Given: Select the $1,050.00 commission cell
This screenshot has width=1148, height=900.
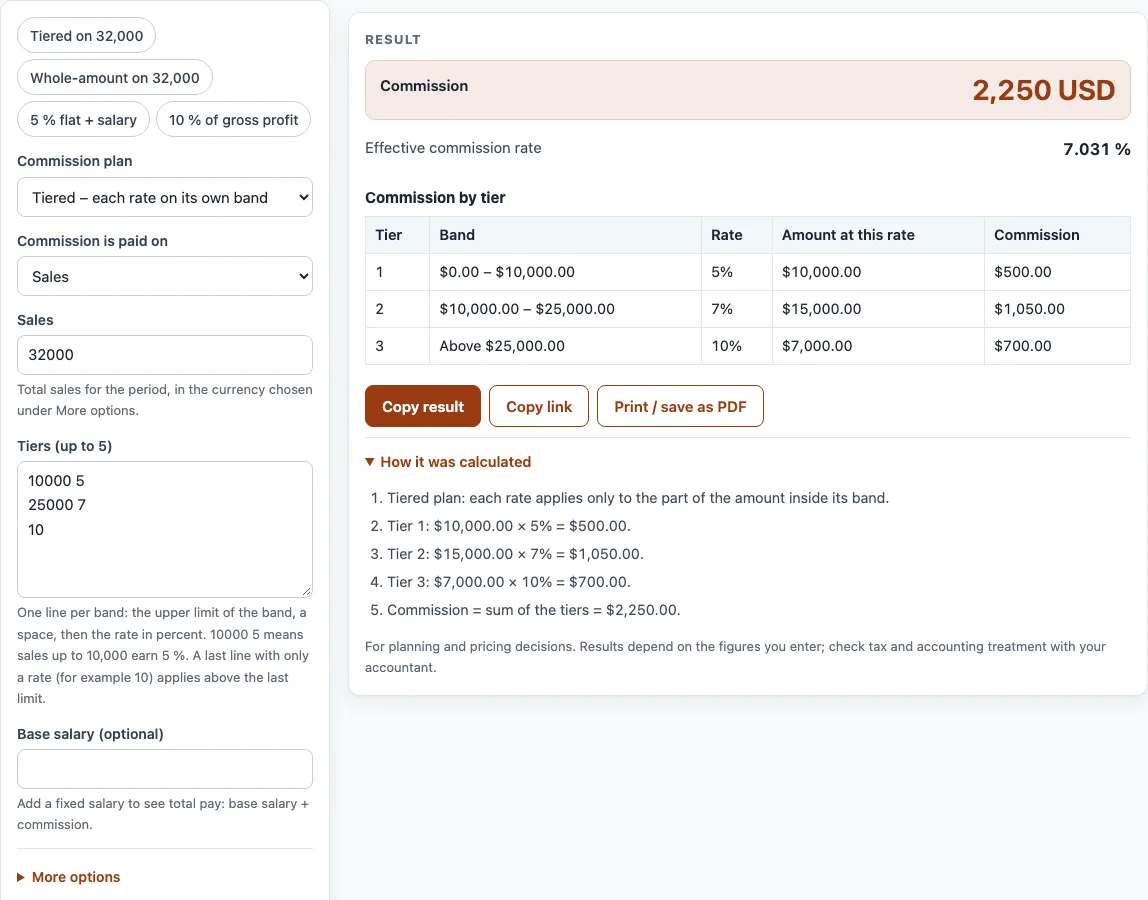Looking at the screenshot, I should click(1057, 309).
